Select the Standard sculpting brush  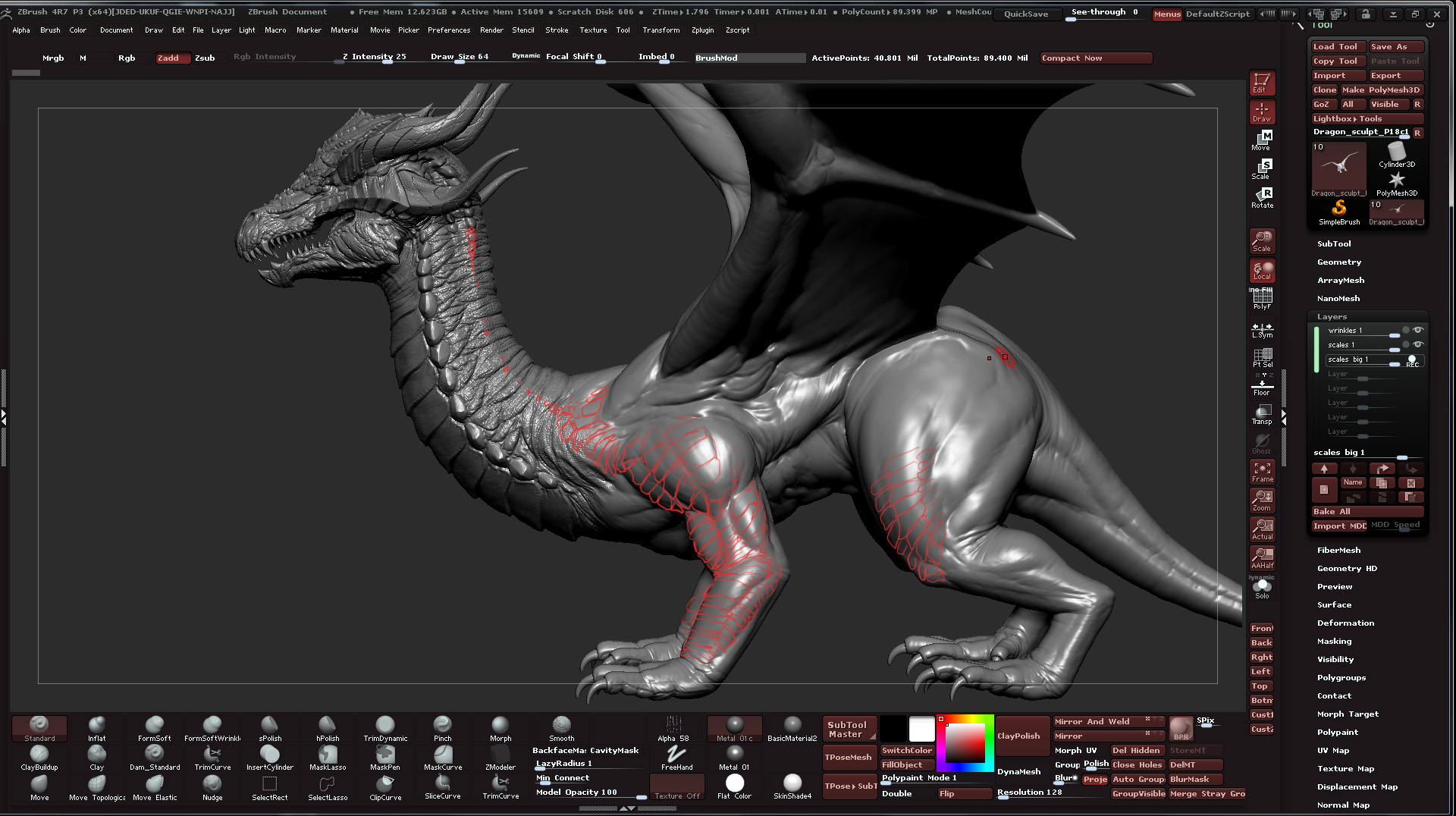[39, 729]
